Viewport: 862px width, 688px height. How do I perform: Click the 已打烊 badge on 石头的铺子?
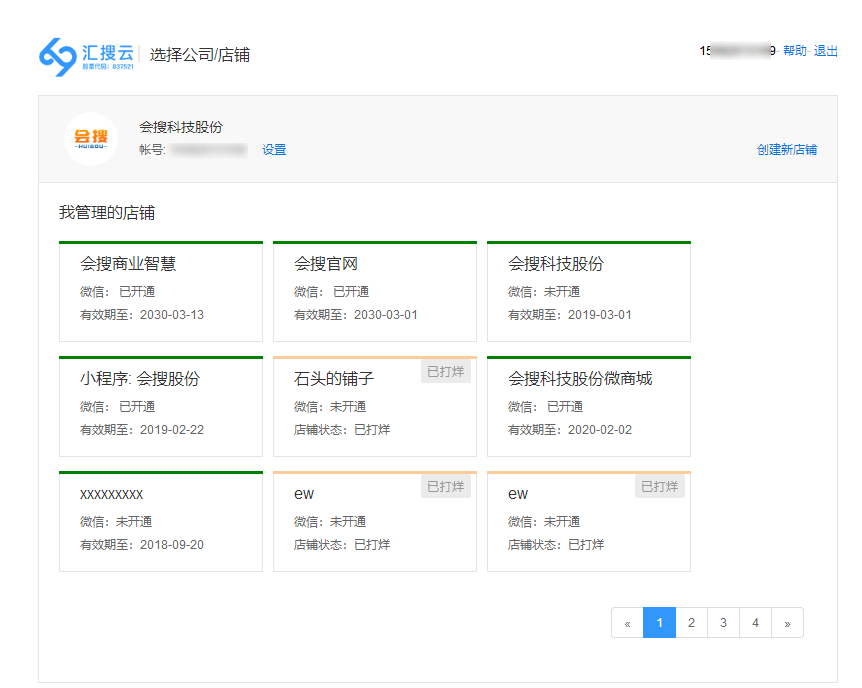(445, 370)
